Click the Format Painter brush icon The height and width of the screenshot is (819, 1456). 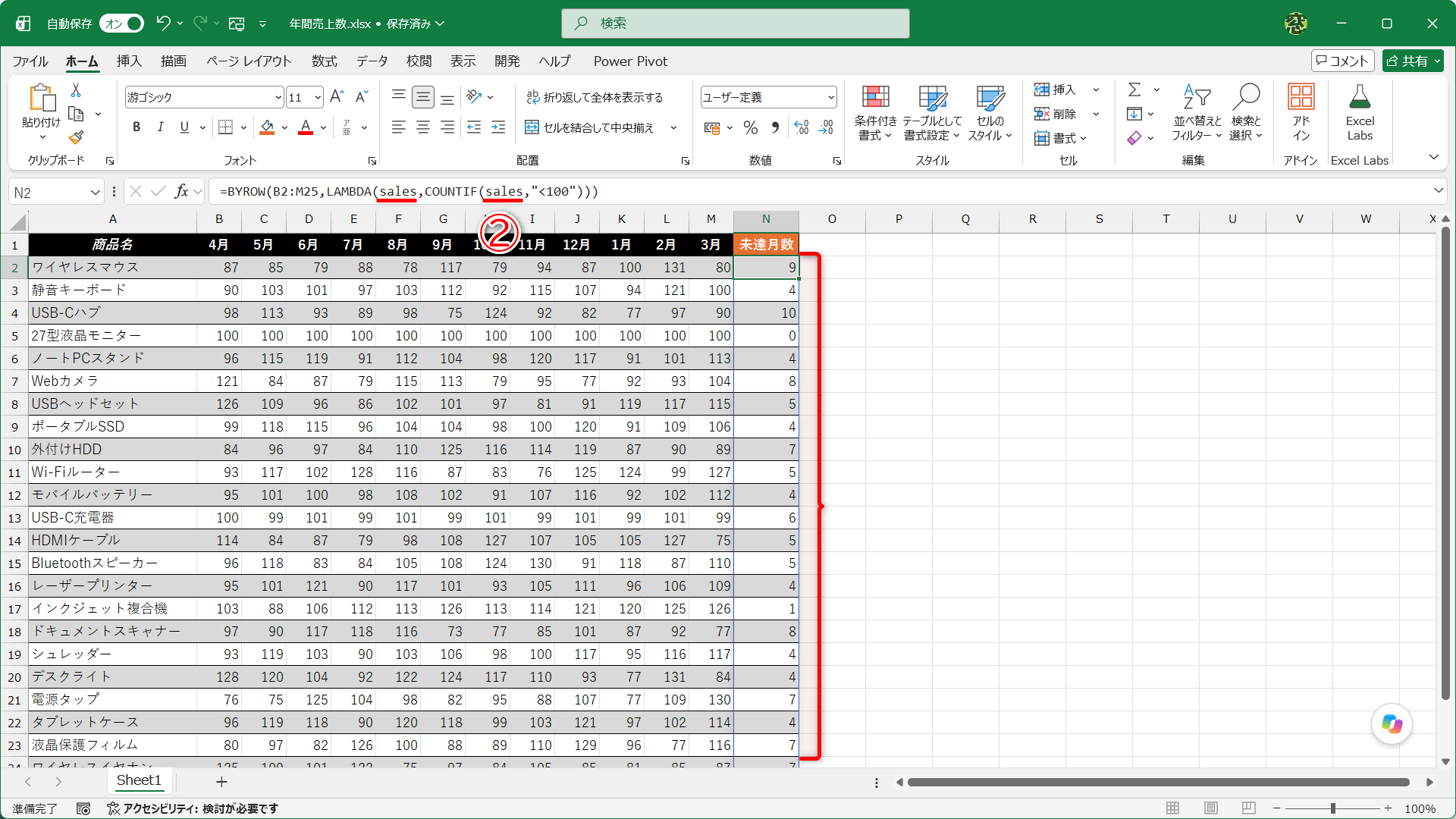76,137
